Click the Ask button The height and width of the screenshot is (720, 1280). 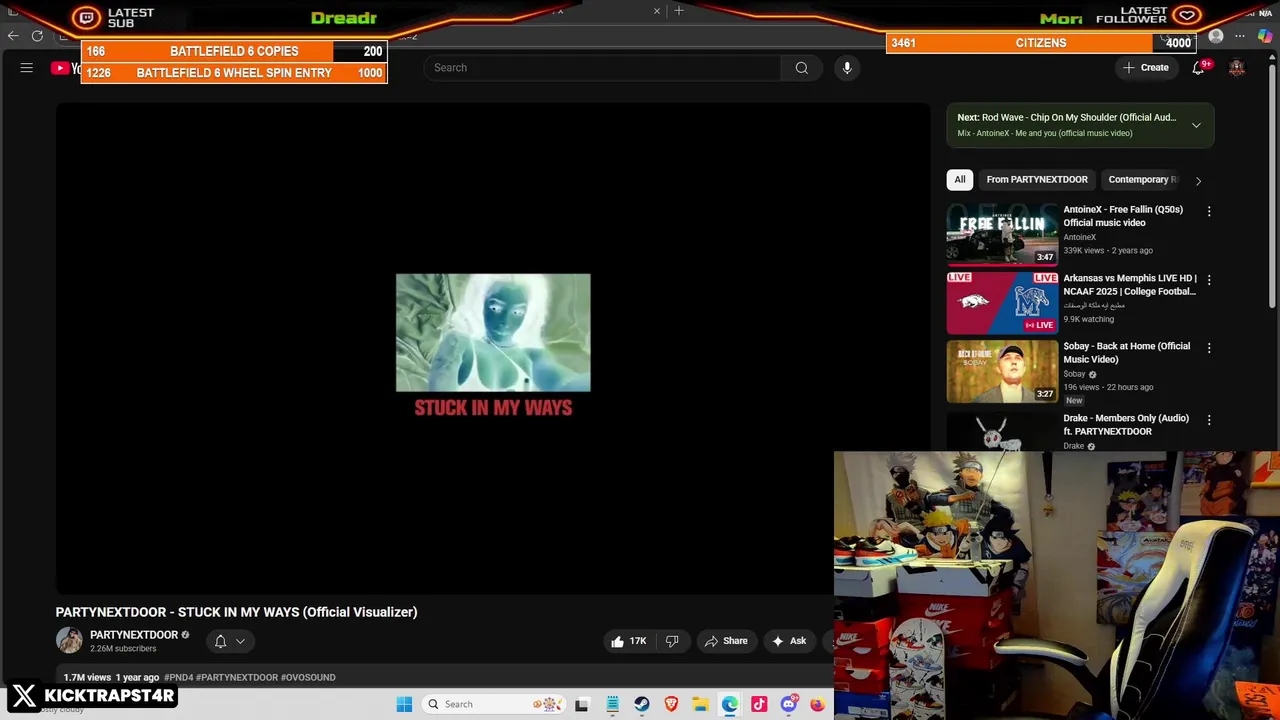[x=789, y=641]
